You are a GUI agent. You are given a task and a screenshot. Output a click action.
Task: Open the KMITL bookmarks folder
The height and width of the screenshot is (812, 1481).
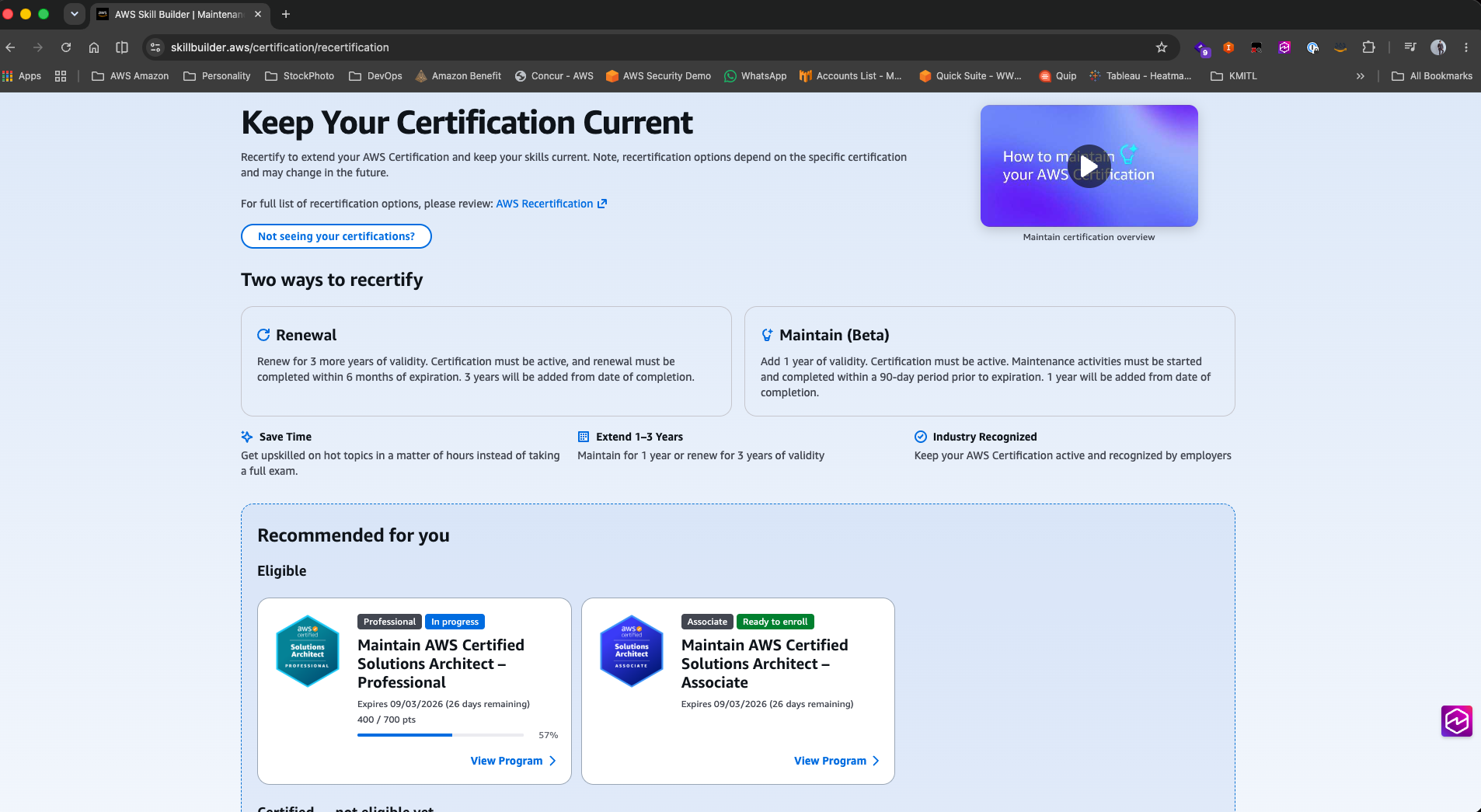pos(1234,76)
